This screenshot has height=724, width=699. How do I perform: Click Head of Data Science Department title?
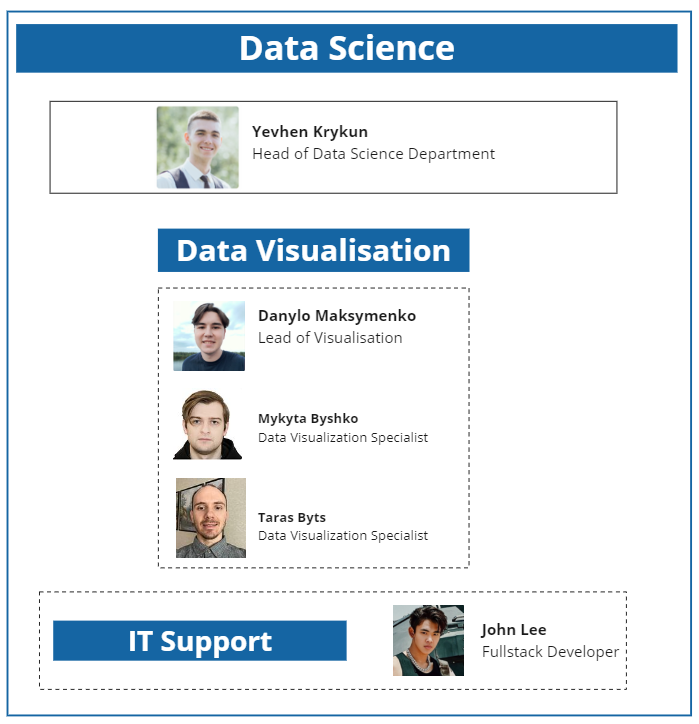pyautogui.click(x=373, y=154)
